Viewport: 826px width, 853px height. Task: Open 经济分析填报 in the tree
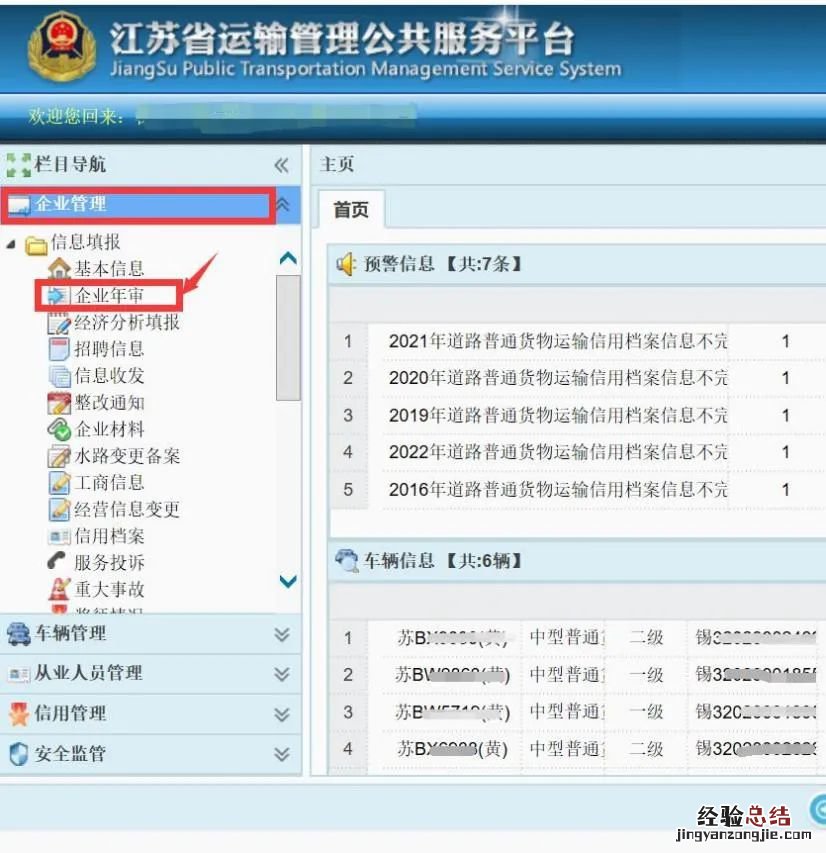coord(127,323)
